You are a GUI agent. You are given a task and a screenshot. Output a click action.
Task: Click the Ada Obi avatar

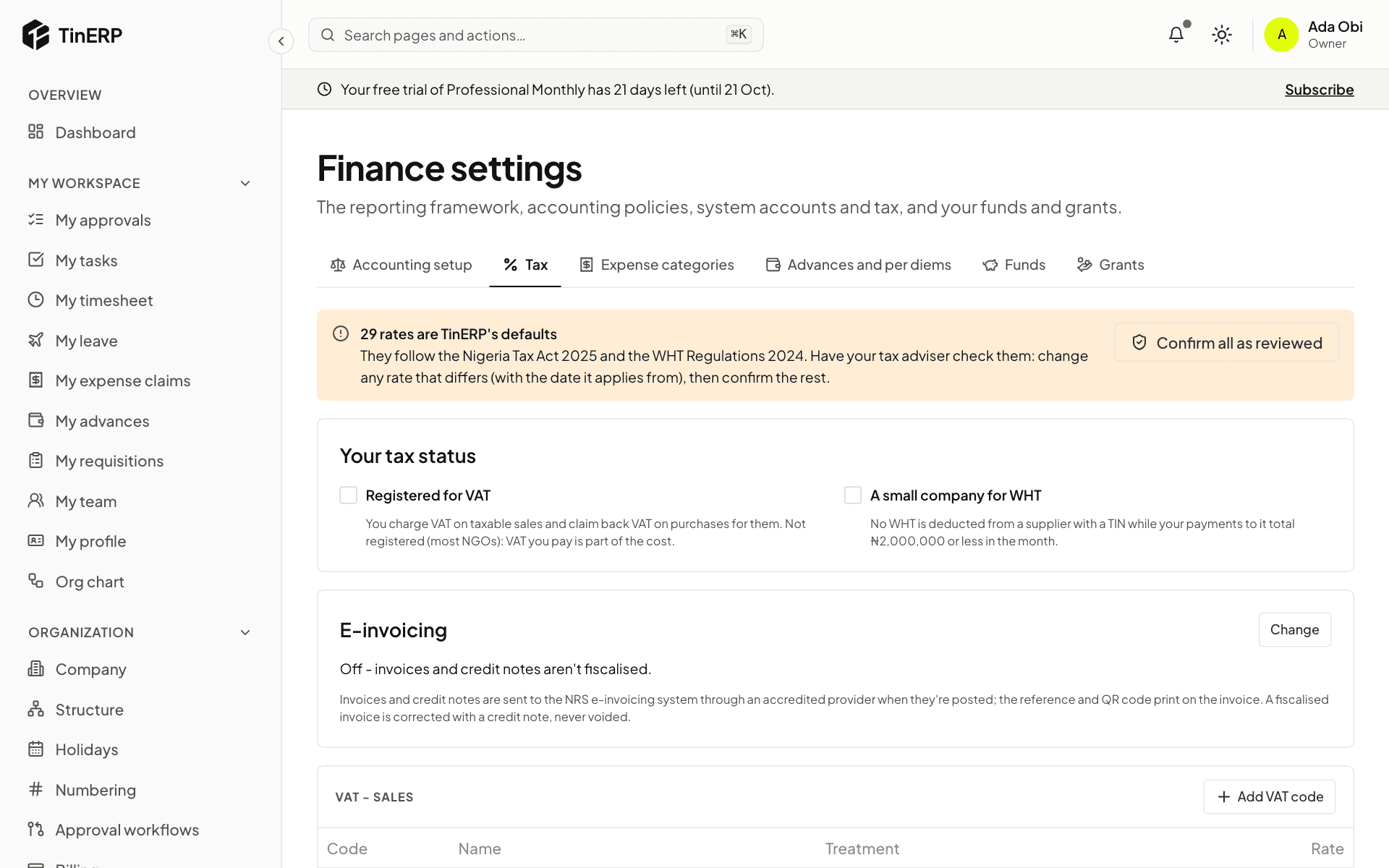click(x=1281, y=35)
